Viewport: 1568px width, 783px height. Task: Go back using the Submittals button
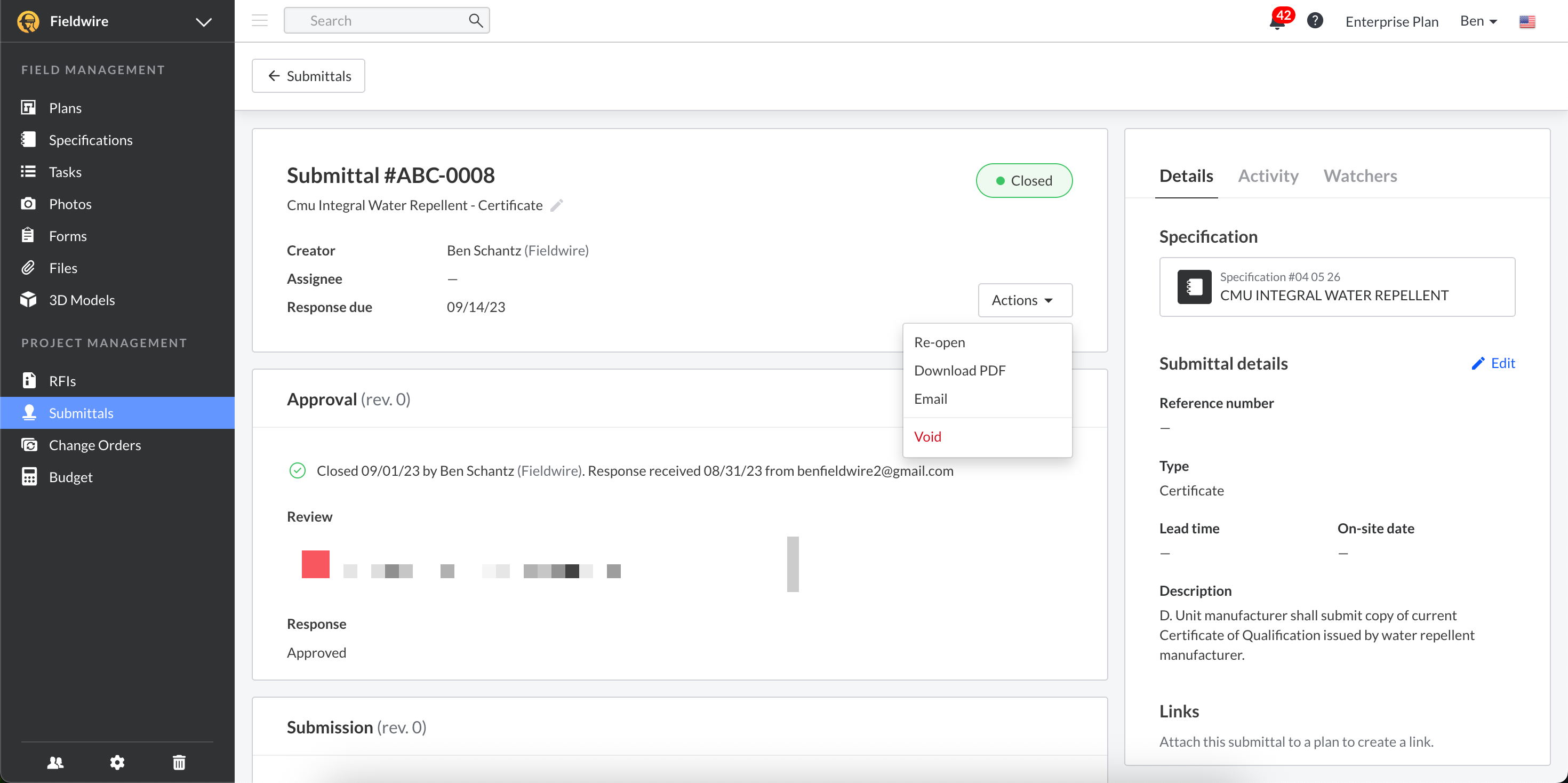[309, 76]
